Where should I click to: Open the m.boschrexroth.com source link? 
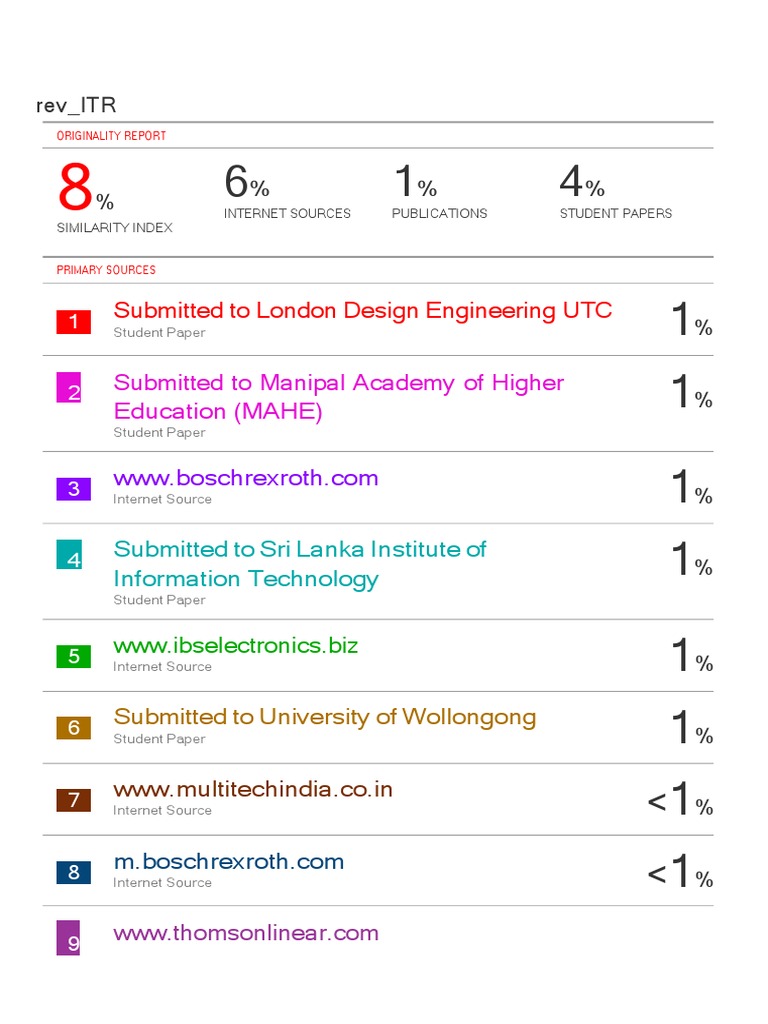coord(228,862)
